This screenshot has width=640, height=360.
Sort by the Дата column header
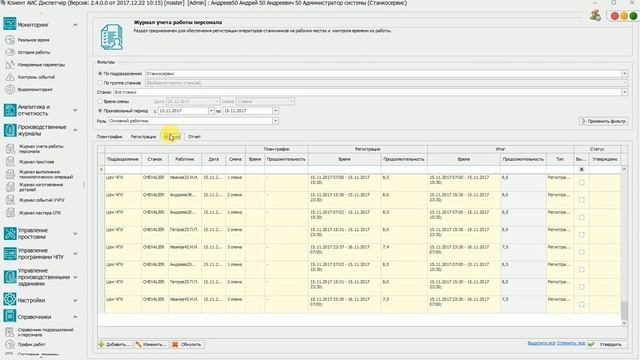coord(213,159)
